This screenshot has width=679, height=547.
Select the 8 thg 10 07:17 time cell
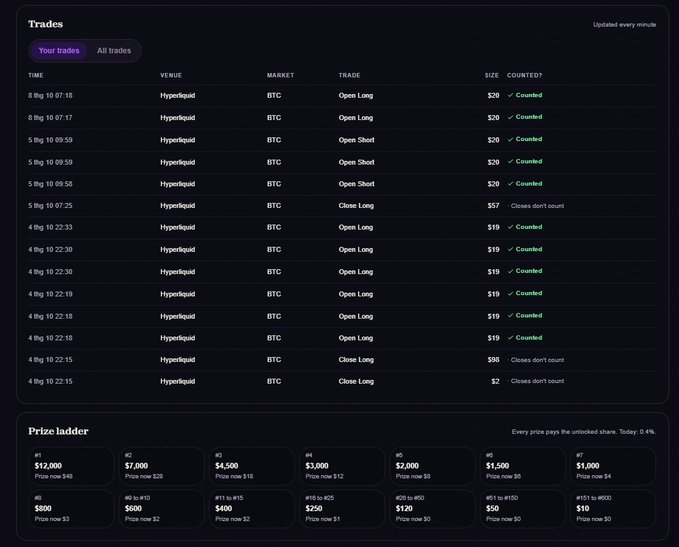pos(50,118)
